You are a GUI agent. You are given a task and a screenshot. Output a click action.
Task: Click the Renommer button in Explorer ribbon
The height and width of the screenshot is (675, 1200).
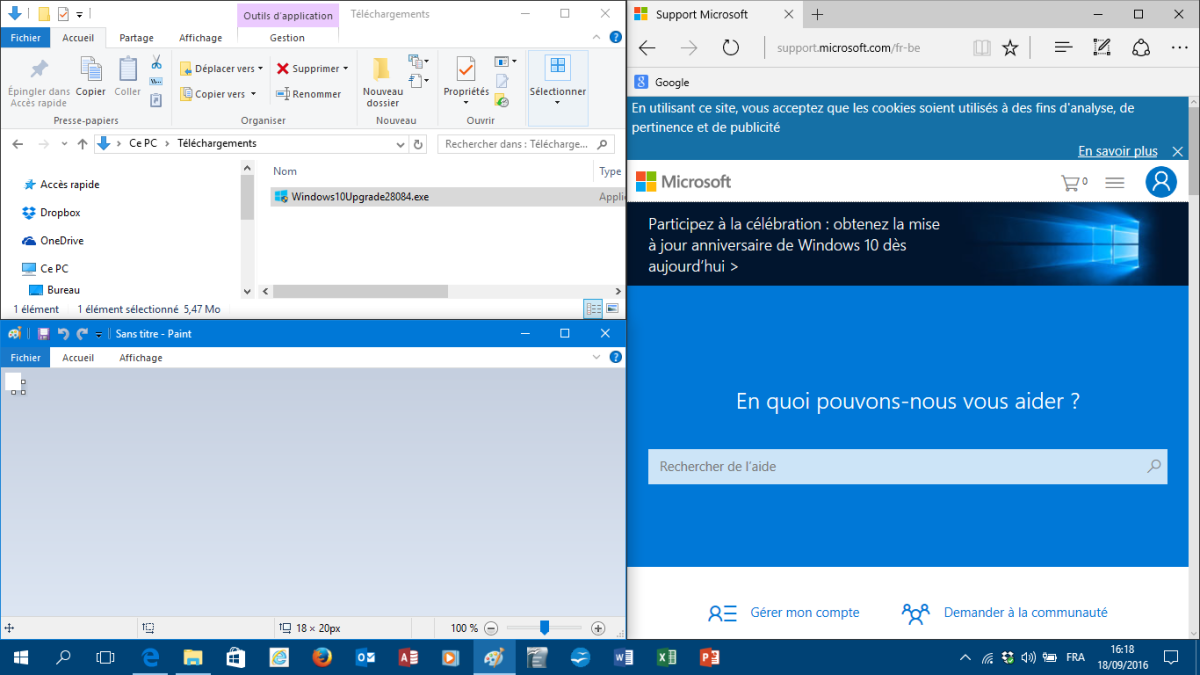tap(309, 94)
